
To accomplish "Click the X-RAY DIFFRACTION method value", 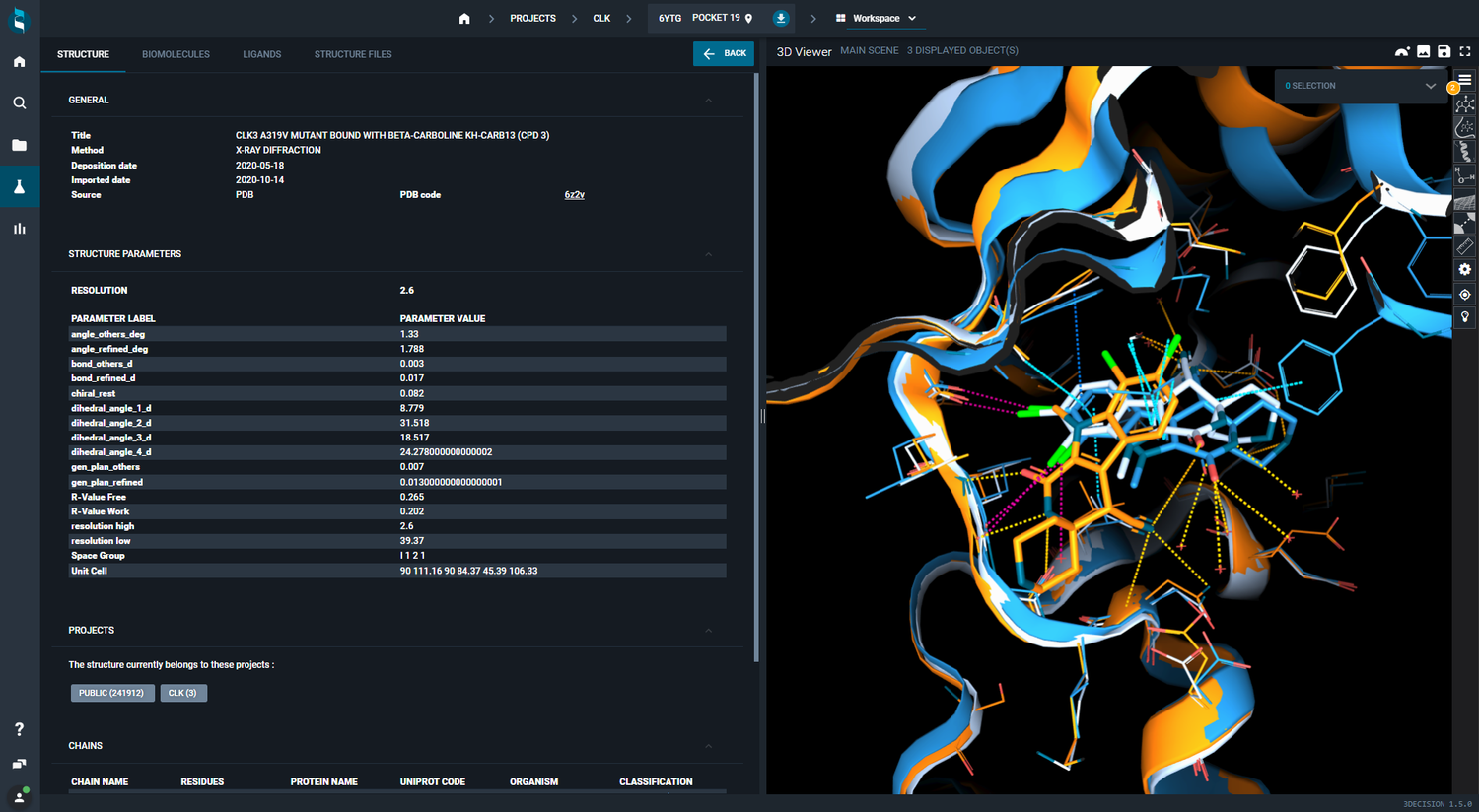I will point(278,150).
